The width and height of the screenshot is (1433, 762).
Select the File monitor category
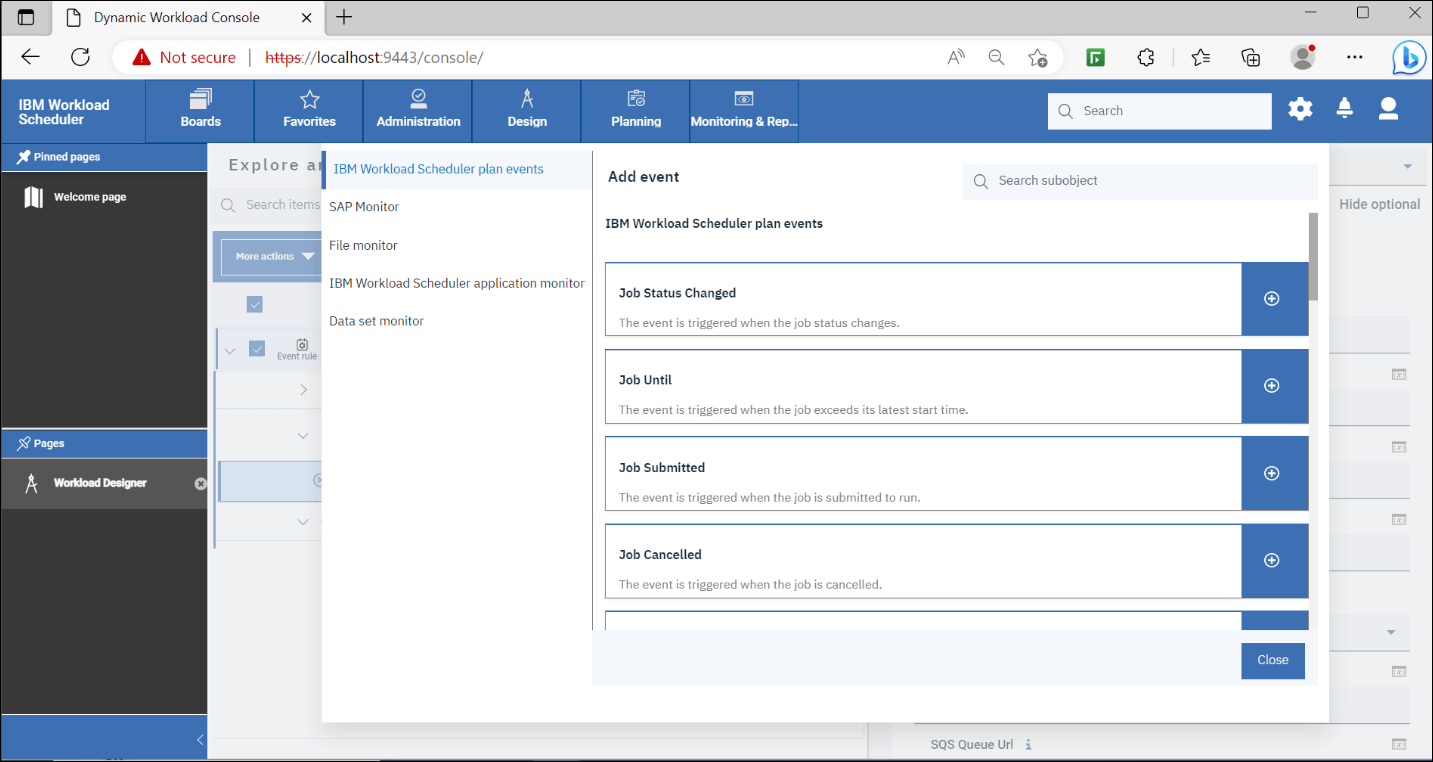363,245
